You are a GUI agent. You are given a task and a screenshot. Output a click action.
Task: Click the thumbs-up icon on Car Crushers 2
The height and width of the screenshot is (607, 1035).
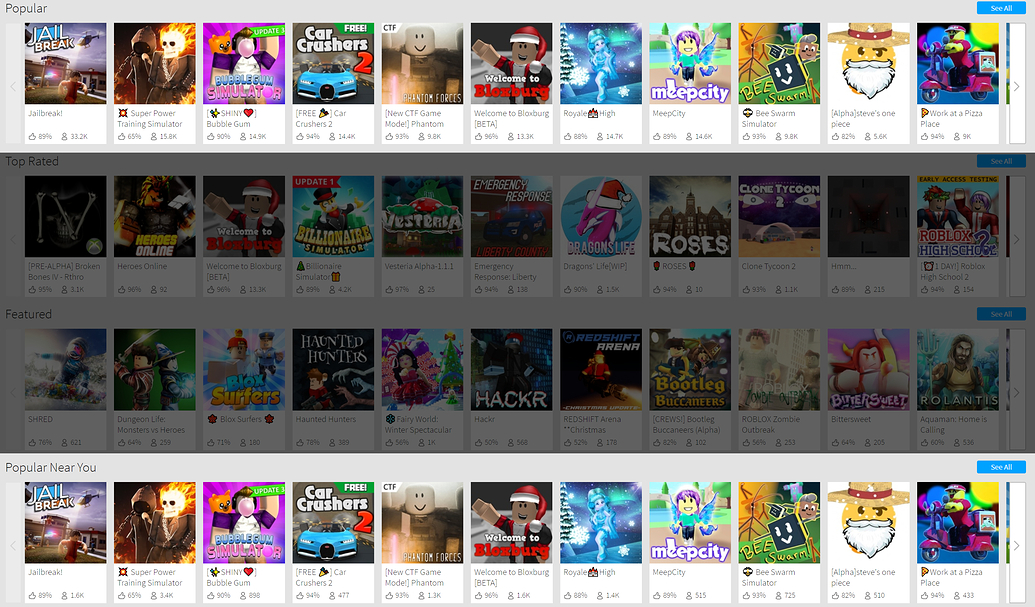(301, 137)
